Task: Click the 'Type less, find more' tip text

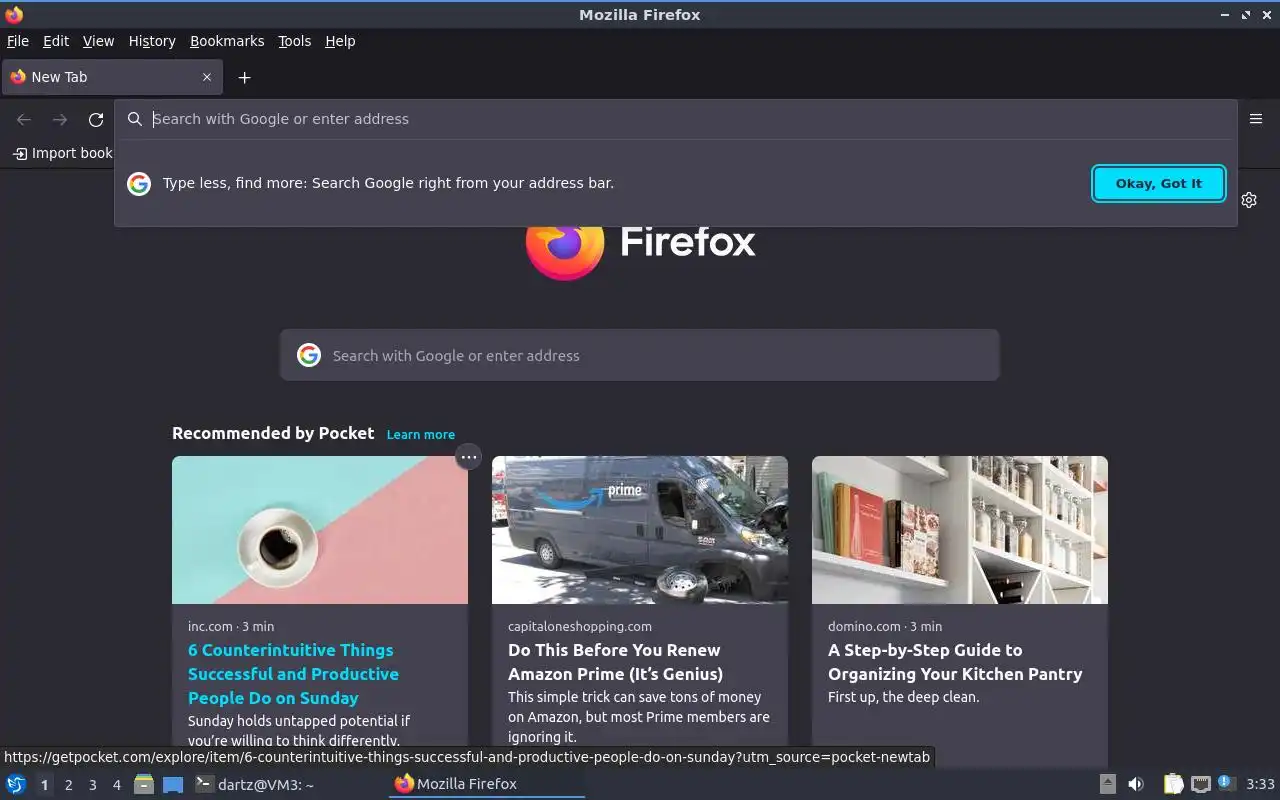Action: point(388,183)
